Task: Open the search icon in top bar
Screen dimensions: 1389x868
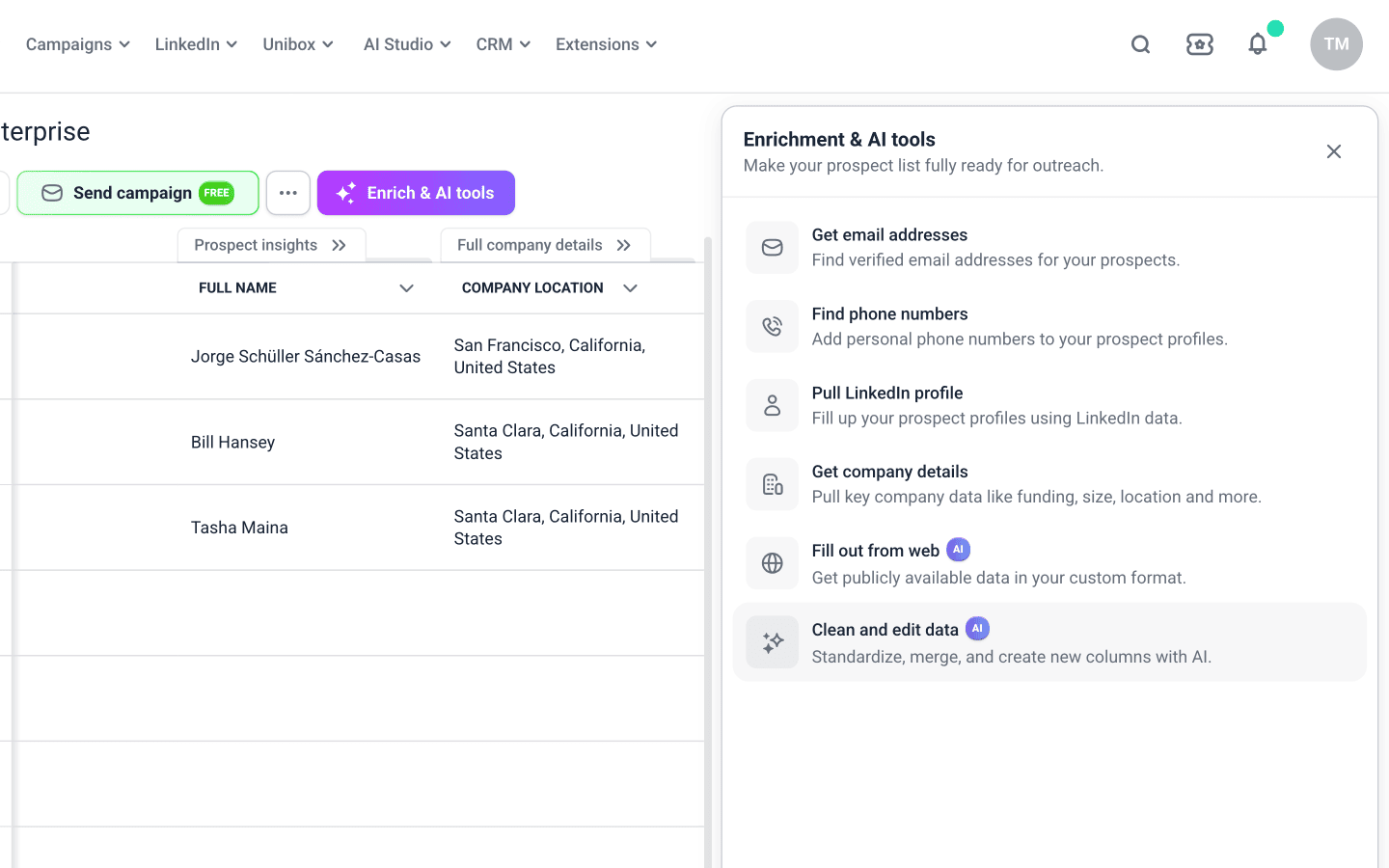Action: point(1140,44)
